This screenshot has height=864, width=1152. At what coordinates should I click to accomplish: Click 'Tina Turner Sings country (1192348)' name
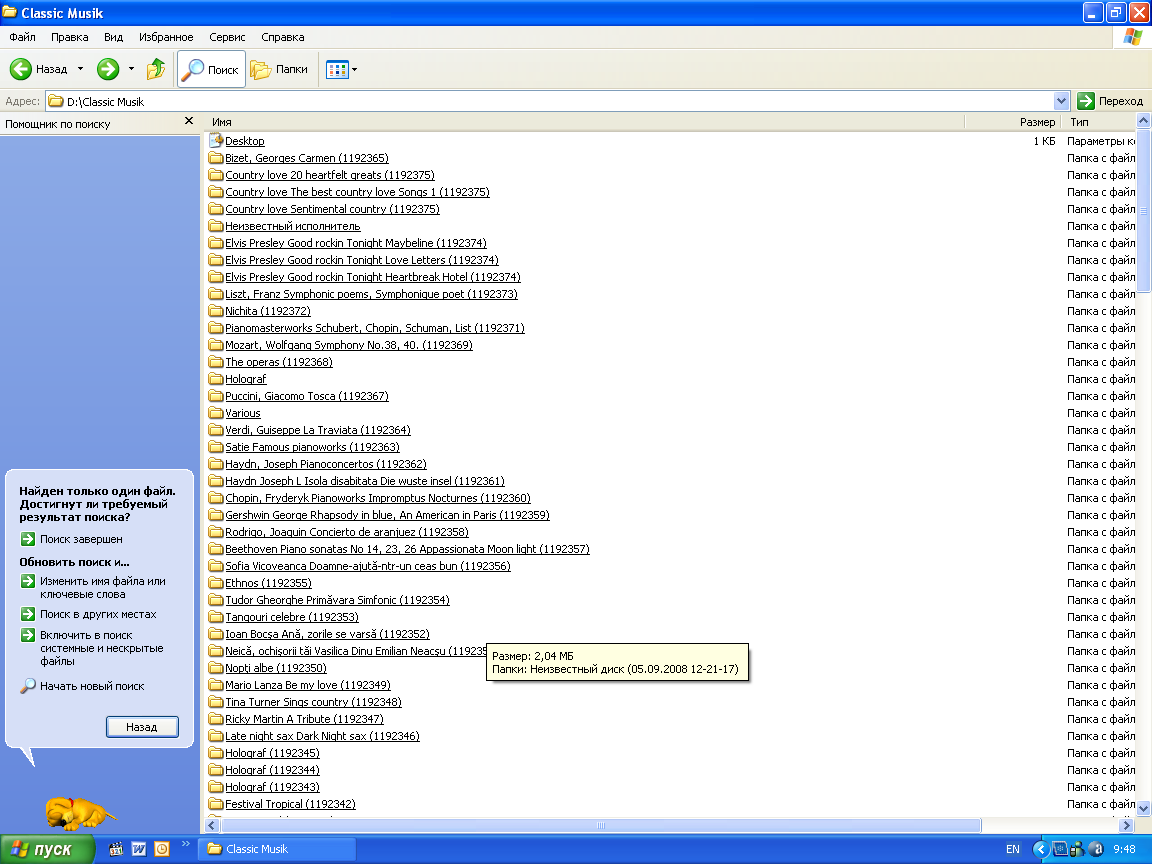(x=313, y=702)
